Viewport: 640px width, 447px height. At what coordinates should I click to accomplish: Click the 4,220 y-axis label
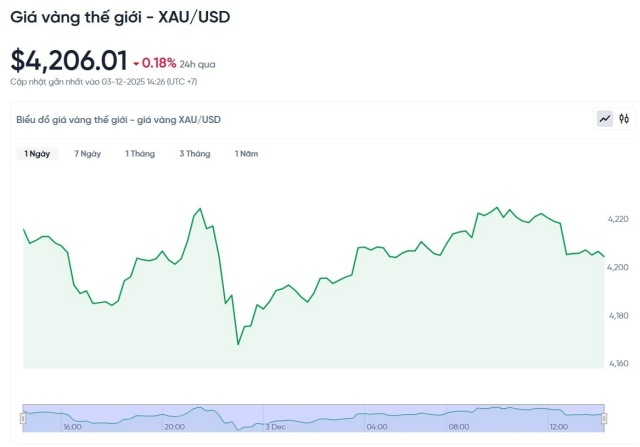click(x=617, y=218)
